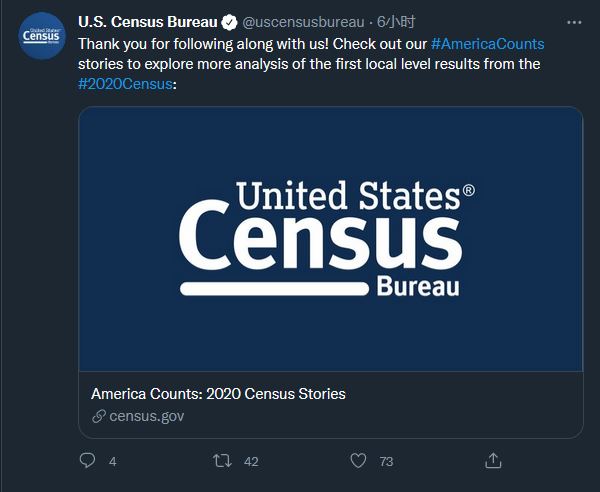Open the U.S. Census Bureau profile avatar
The image size is (600, 492).
click(40, 36)
